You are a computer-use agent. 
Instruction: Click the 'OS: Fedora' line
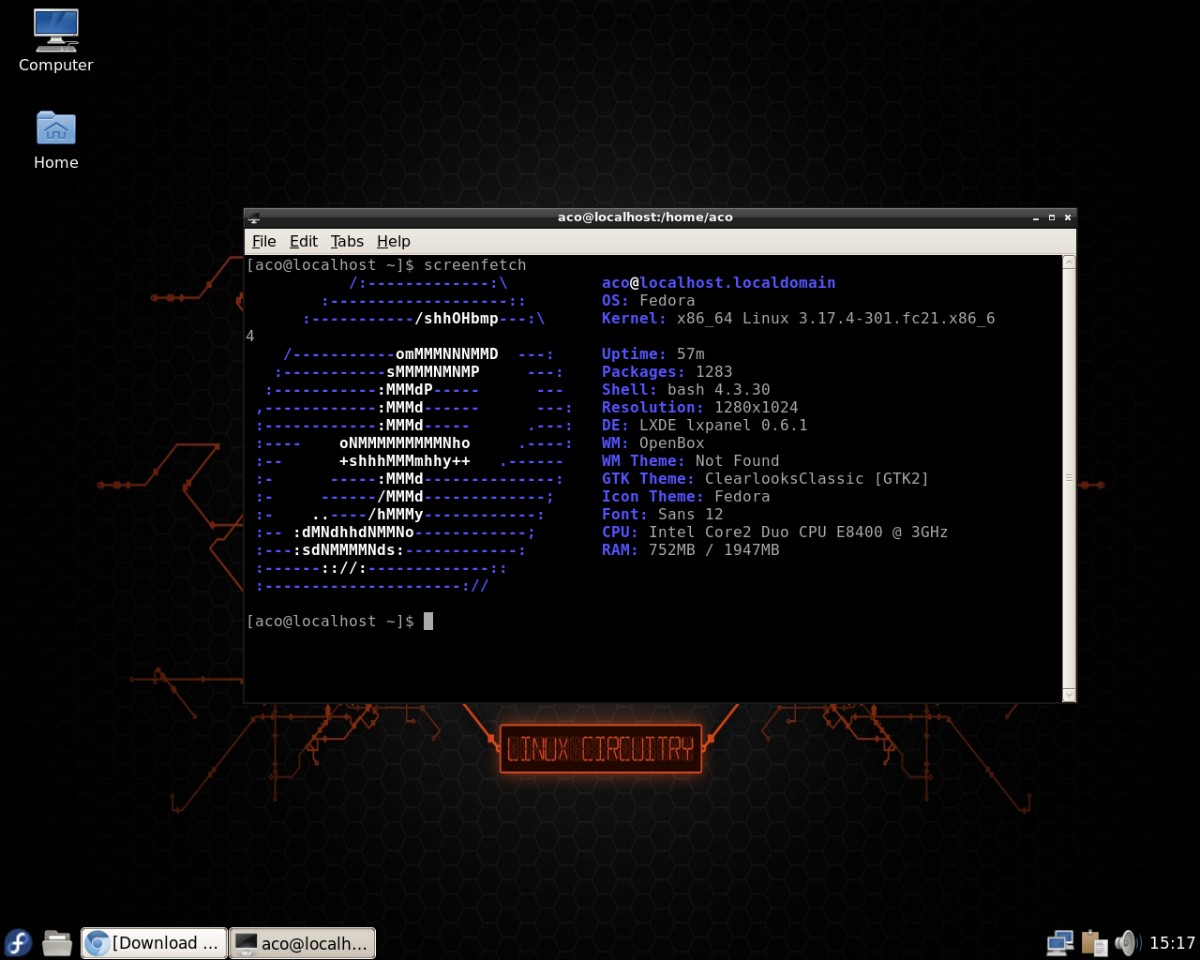coord(648,301)
